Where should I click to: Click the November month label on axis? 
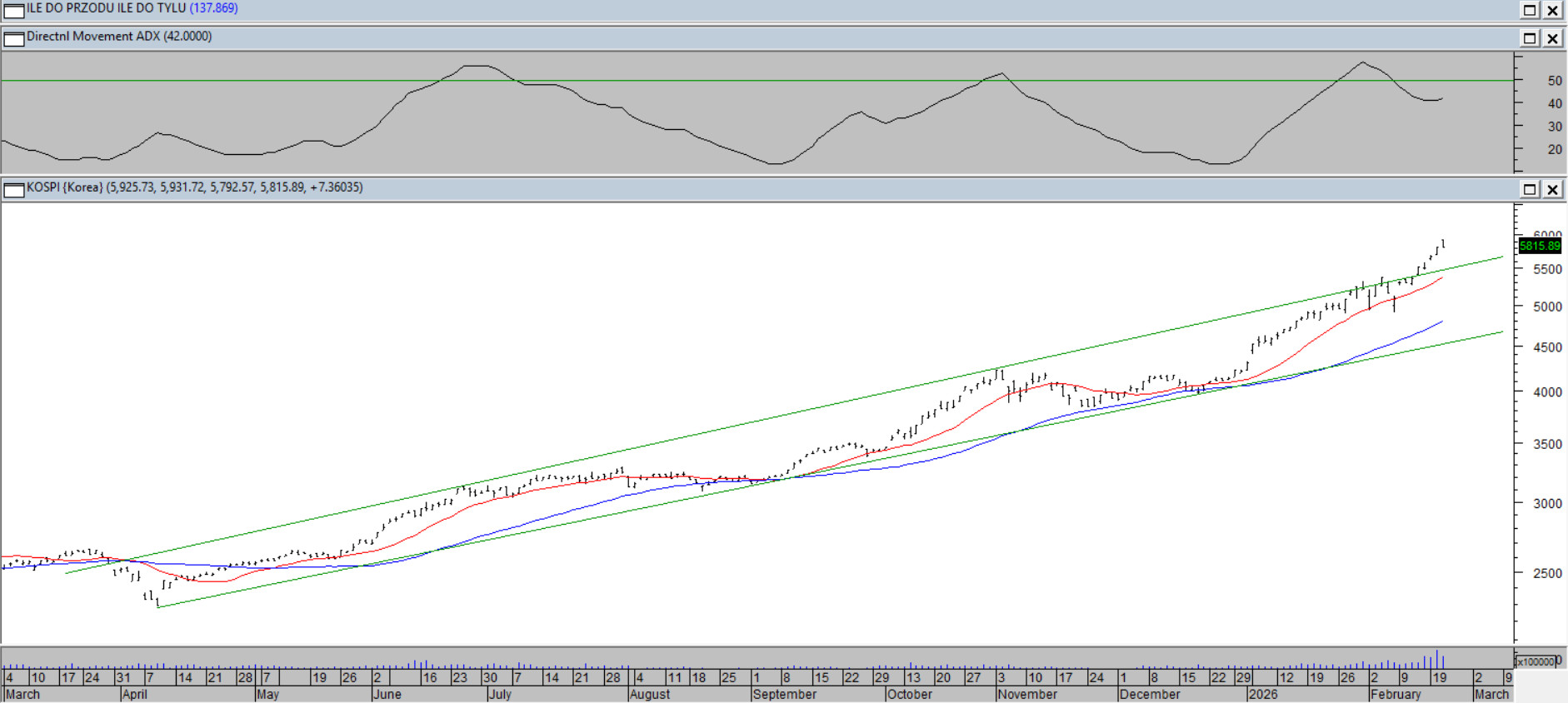pos(1027,695)
